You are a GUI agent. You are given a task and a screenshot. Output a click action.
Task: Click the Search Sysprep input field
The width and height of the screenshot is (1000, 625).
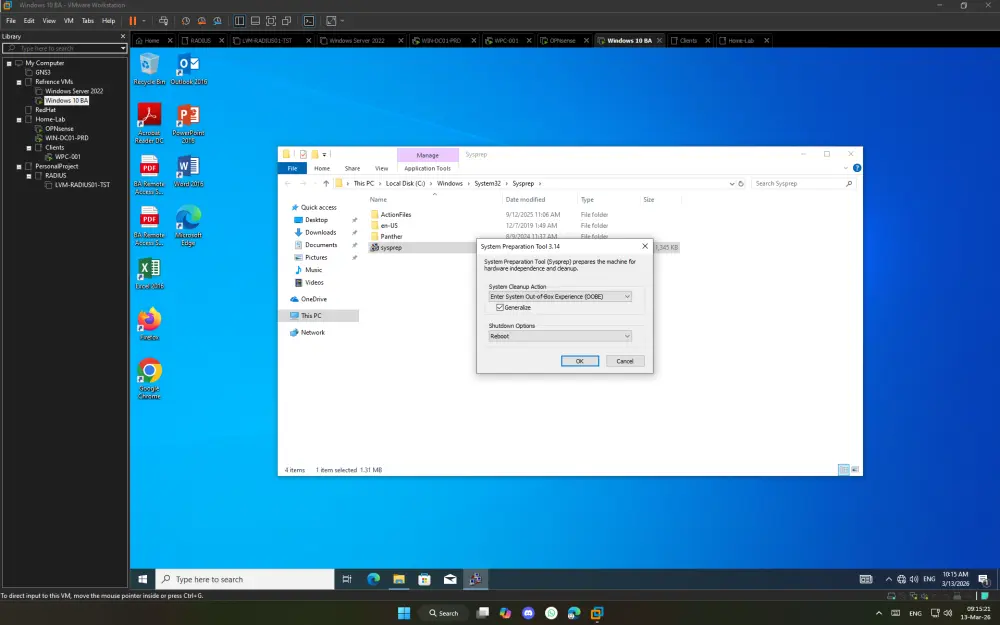point(802,184)
